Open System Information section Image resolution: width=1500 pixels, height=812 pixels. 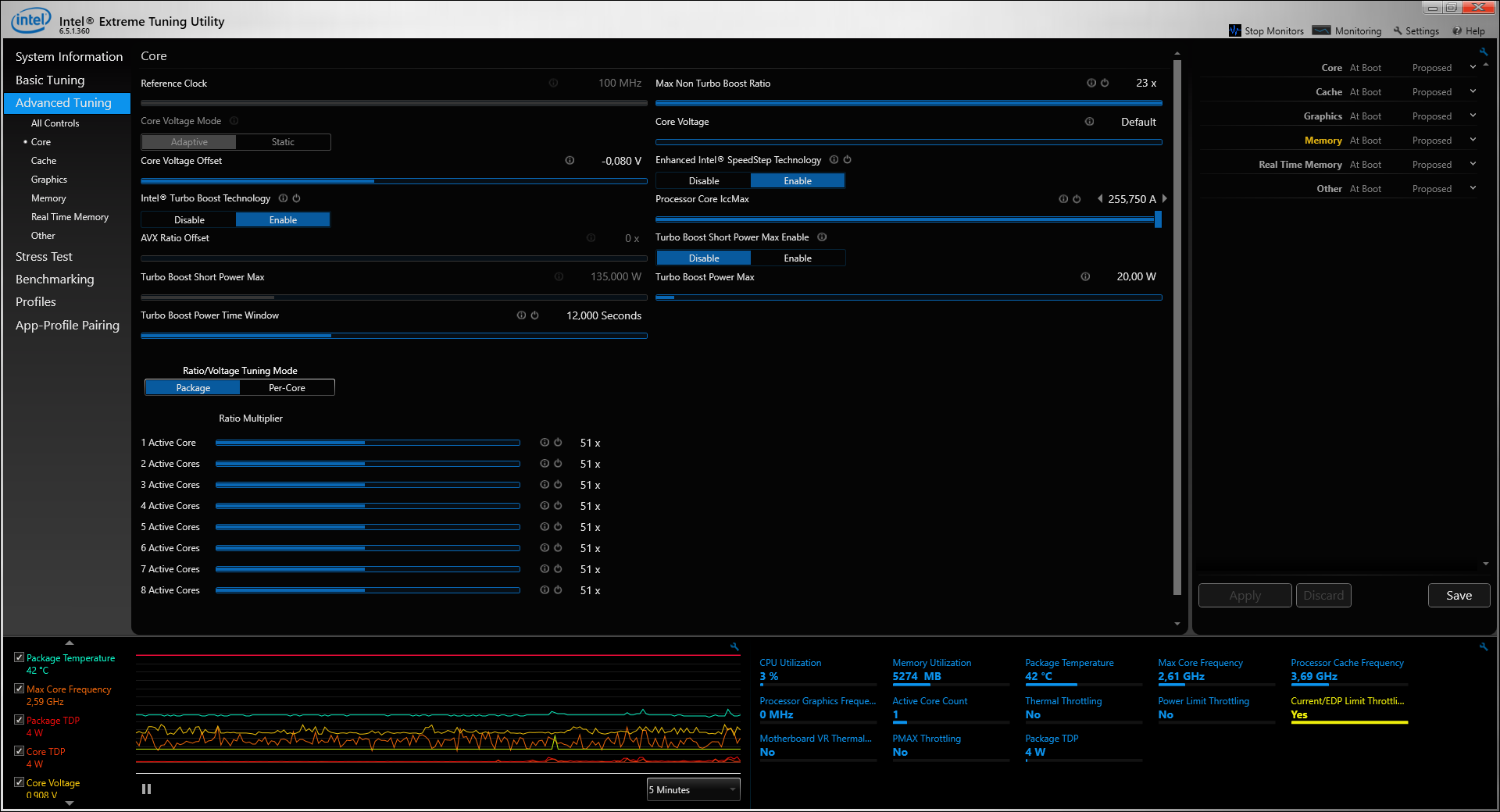click(x=69, y=57)
